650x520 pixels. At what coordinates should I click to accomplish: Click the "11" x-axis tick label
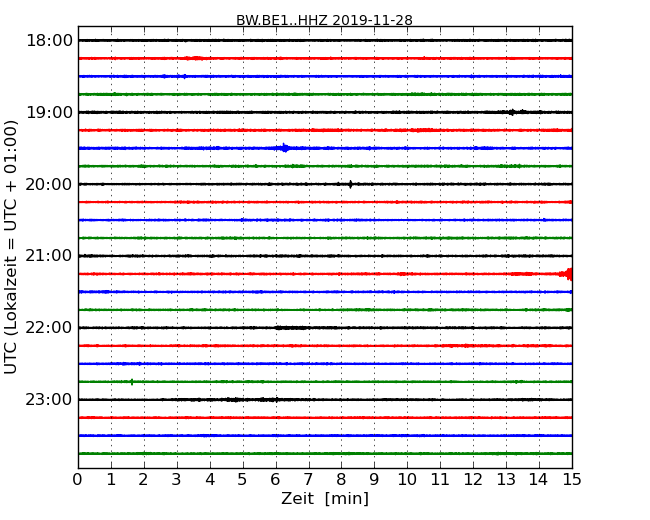tap(440, 479)
